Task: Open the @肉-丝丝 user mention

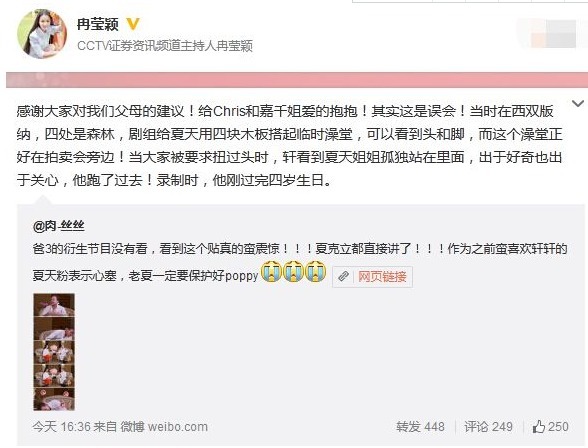Action: click(58, 226)
